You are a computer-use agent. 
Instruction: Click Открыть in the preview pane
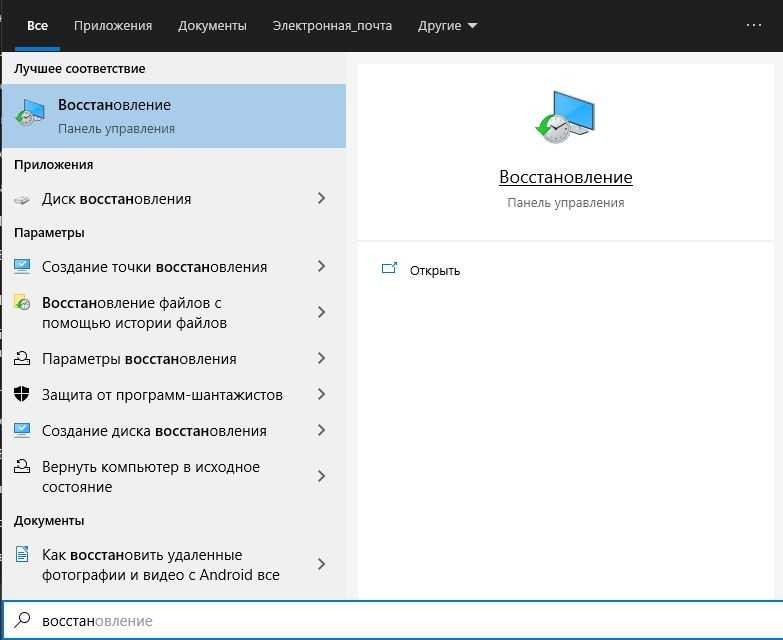434,271
